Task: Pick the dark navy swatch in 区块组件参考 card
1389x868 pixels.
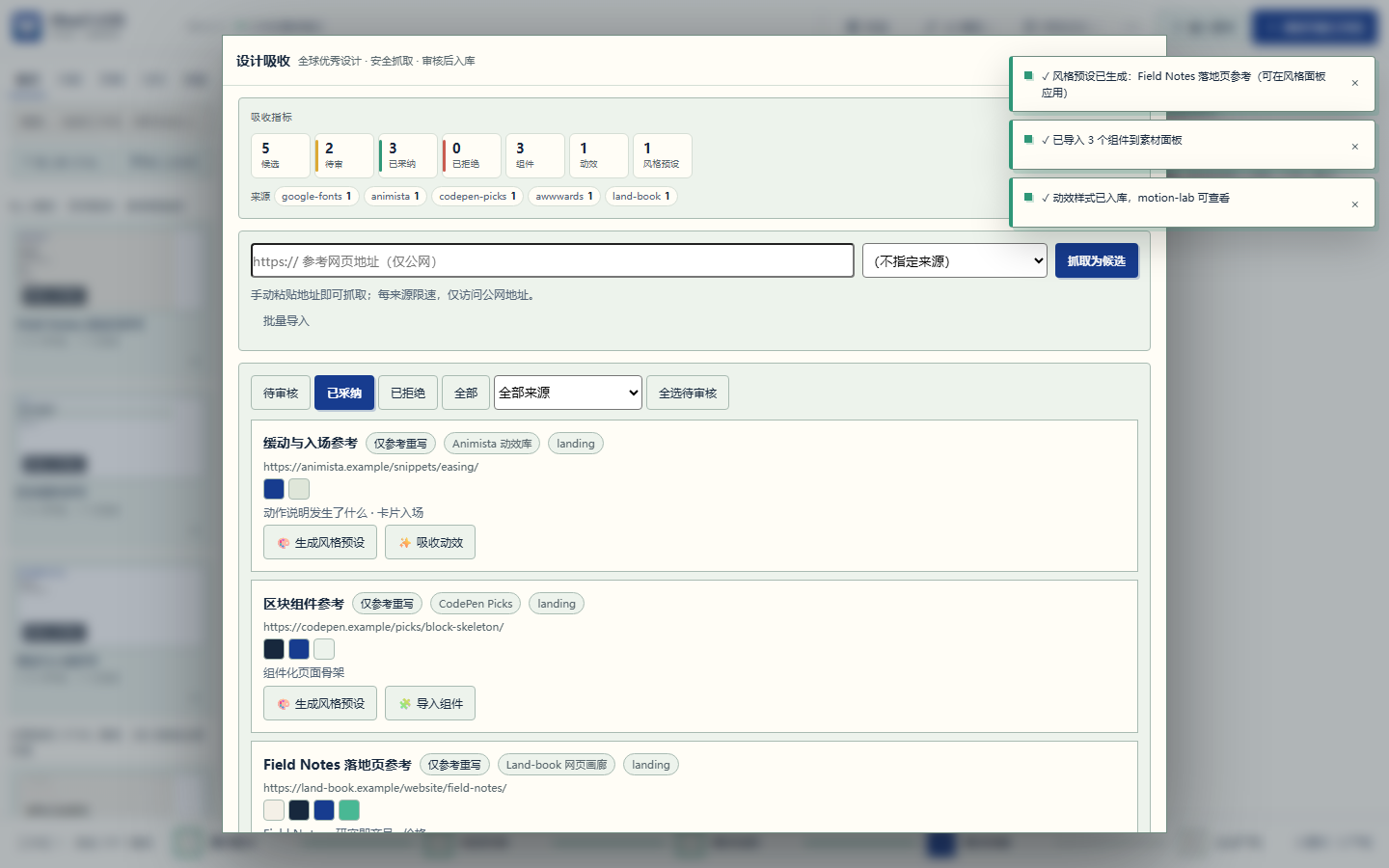Action: (x=274, y=649)
